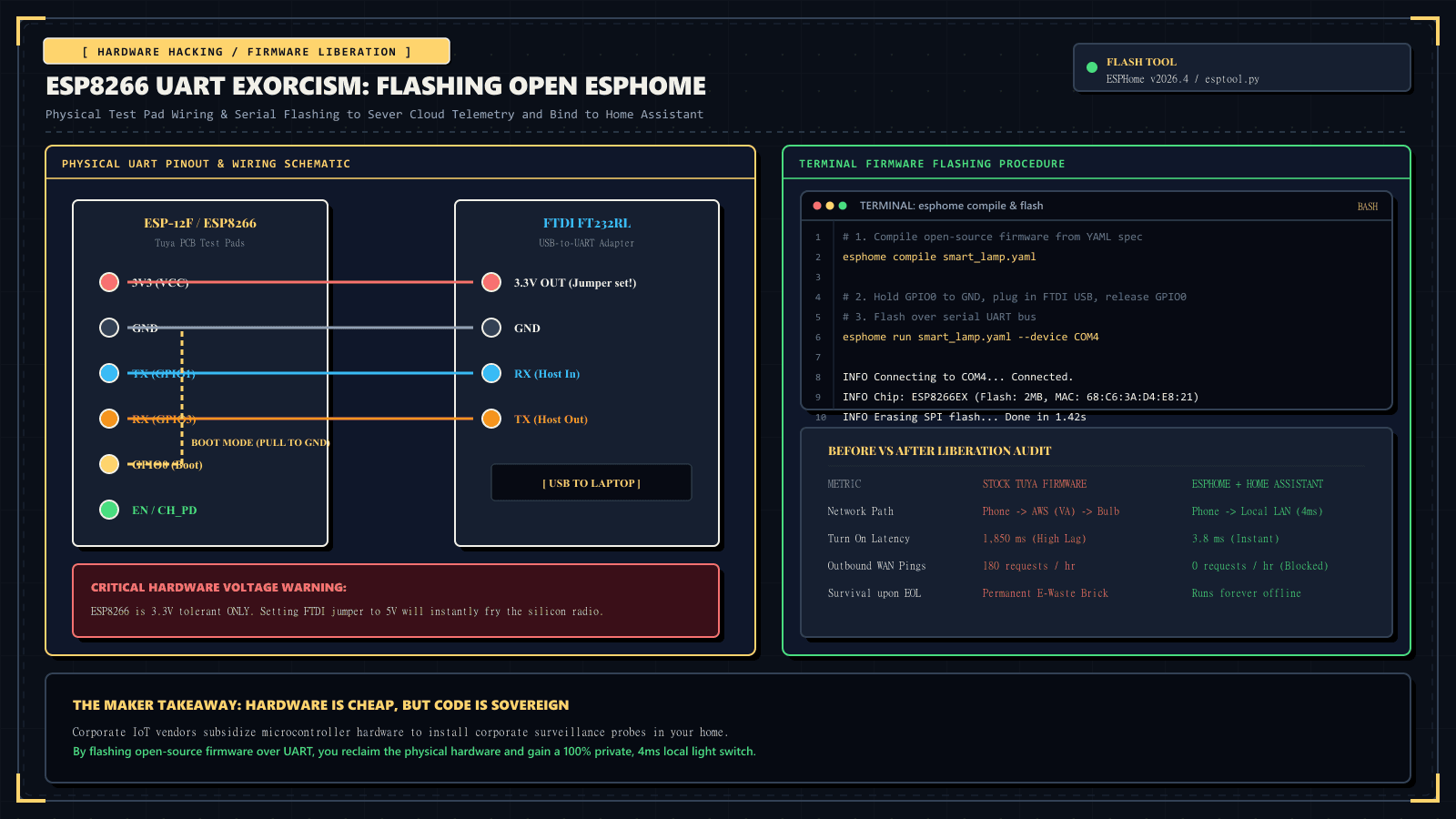The image size is (1456, 819).
Task: Click the FTDI 3.3V OUT pin circle
Action: [x=491, y=282]
